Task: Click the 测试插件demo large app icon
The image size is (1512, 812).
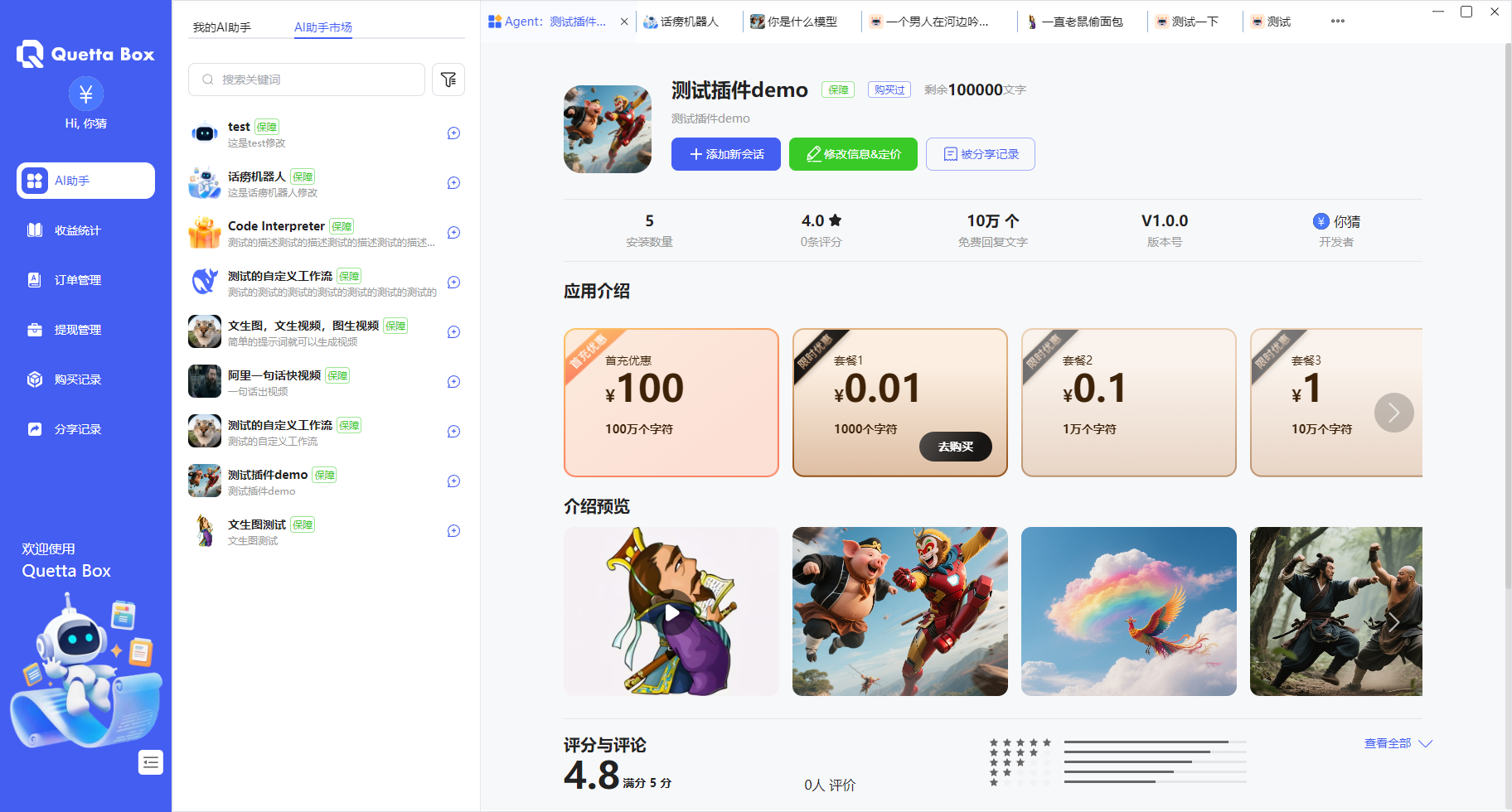Action: tap(608, 129)
